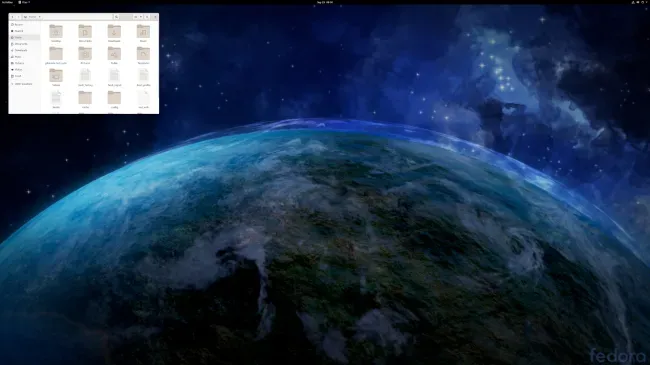
Task: Toggle the grid/list view button
Action: tap(136, 17)
